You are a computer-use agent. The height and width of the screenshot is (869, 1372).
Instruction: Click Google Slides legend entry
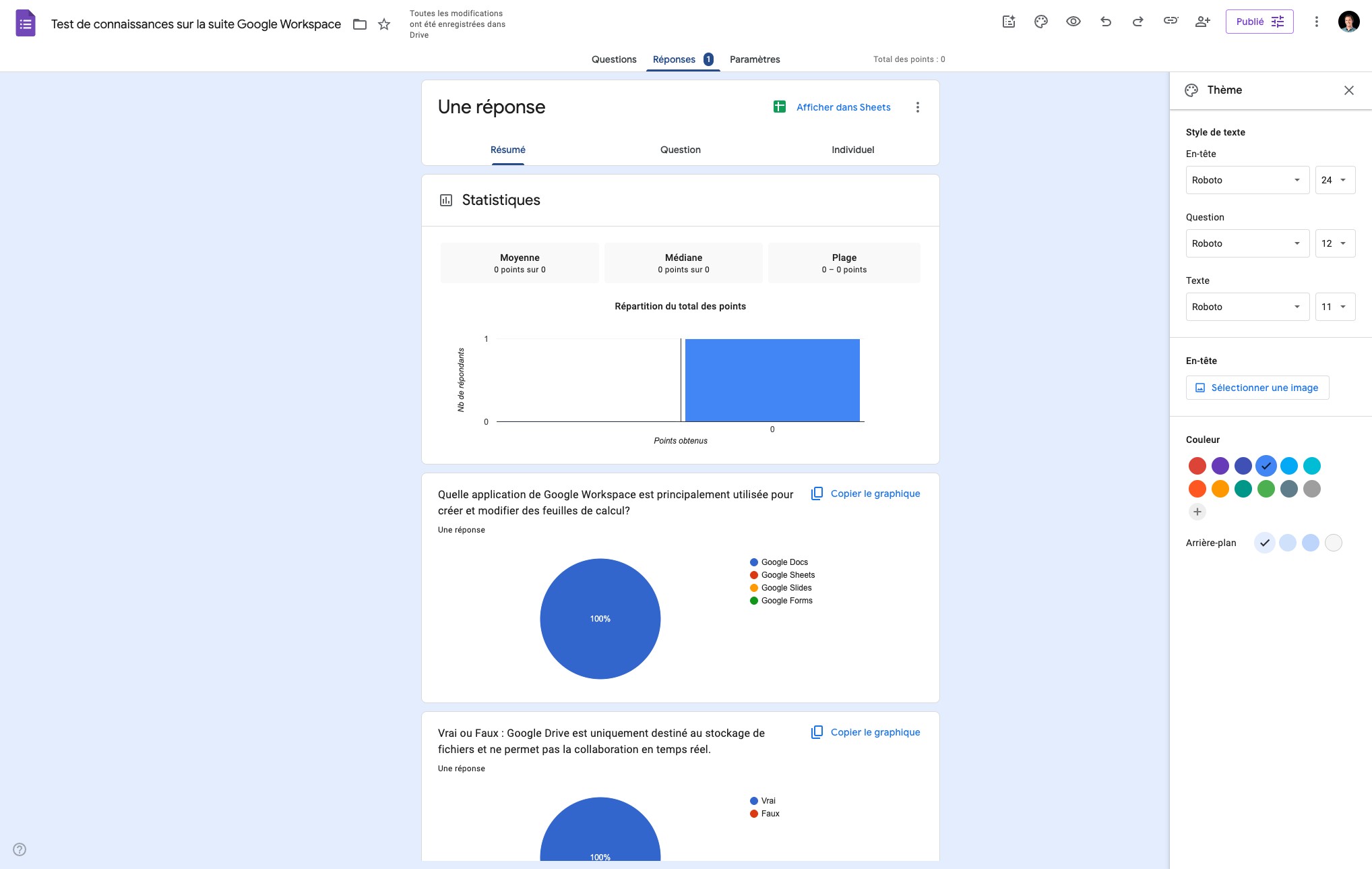[x=781, y=588]
